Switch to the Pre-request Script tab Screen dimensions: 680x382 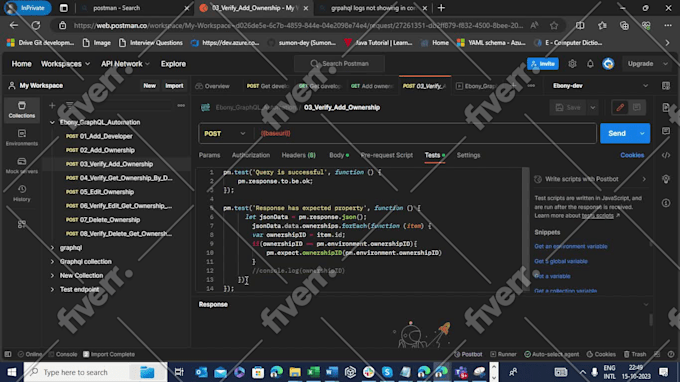click(387, 155)
